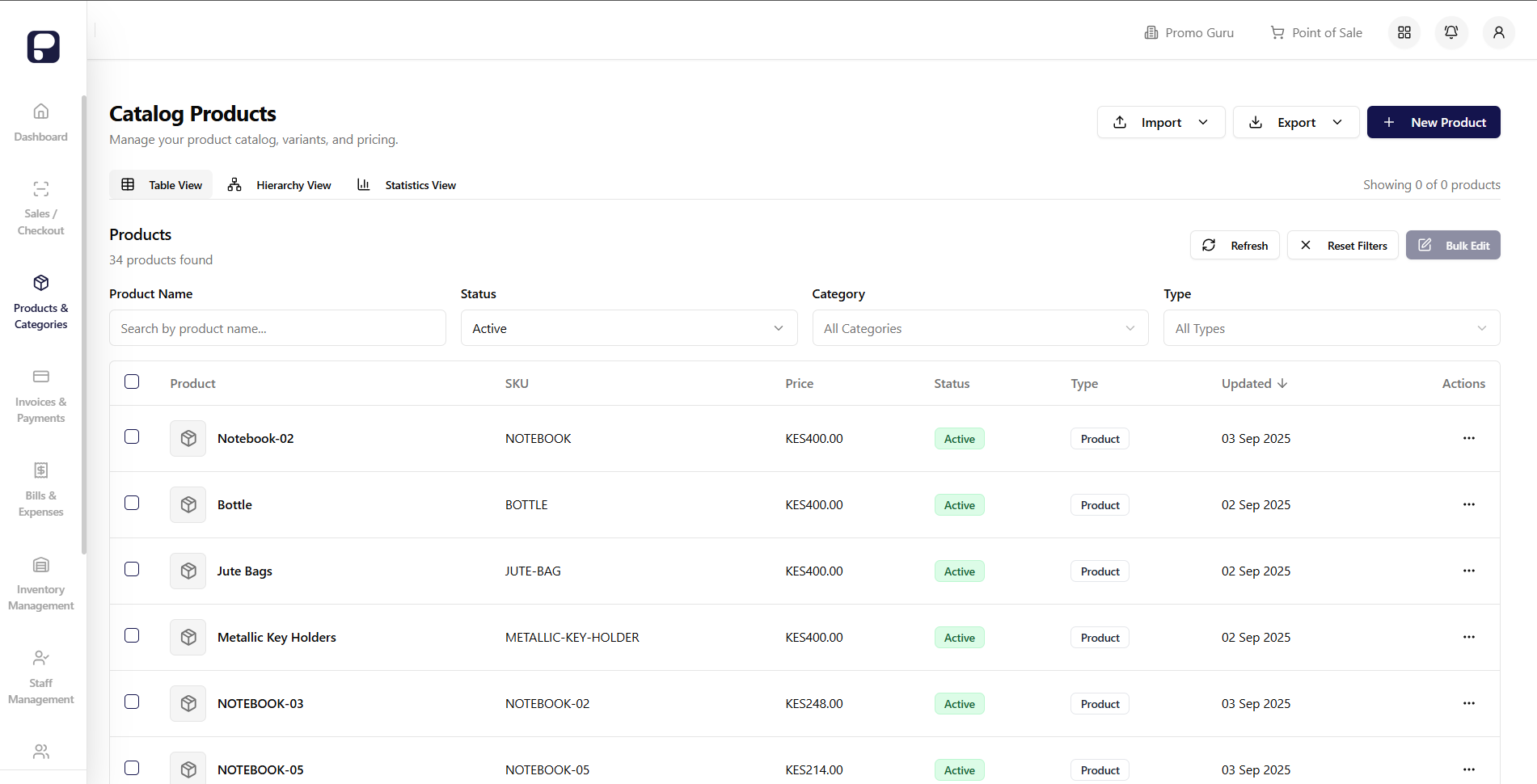Select the checkbox for Notebook-02

pos(132,436)
